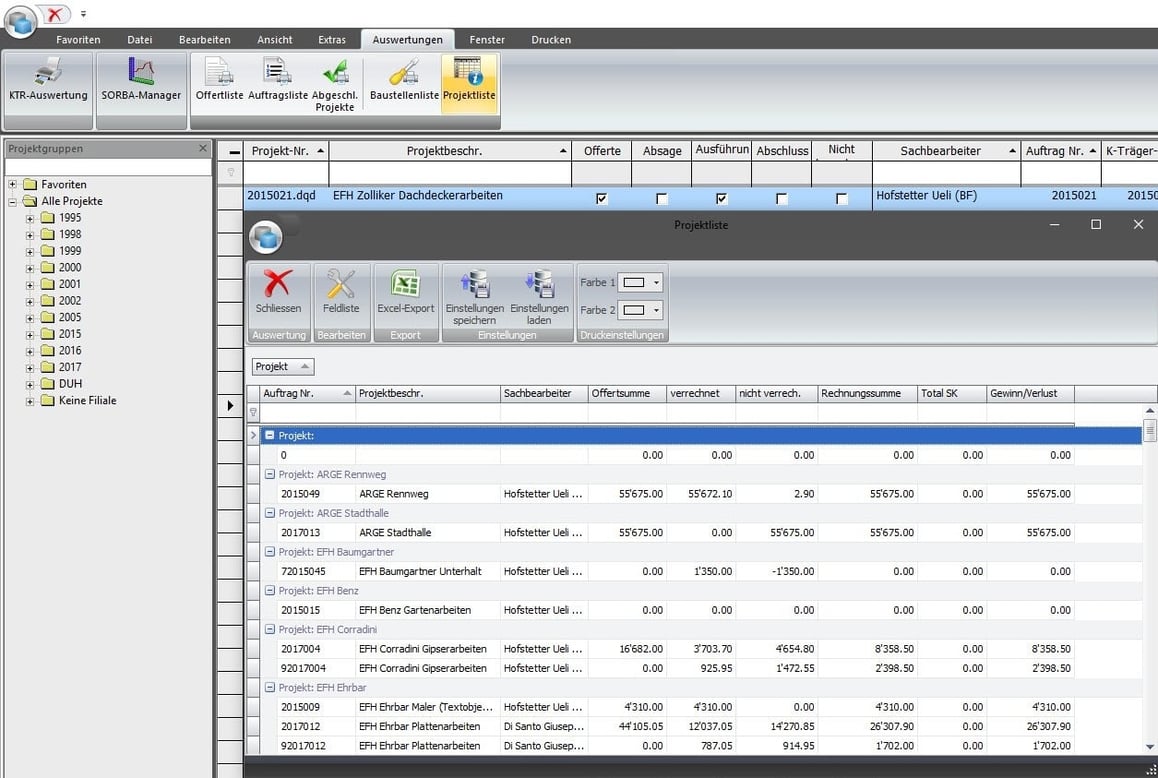Open the Farbe 2 color dropdown
The width and height of the screenshot is (1158, 778).
pyautogui.click(x=656, y=310)
